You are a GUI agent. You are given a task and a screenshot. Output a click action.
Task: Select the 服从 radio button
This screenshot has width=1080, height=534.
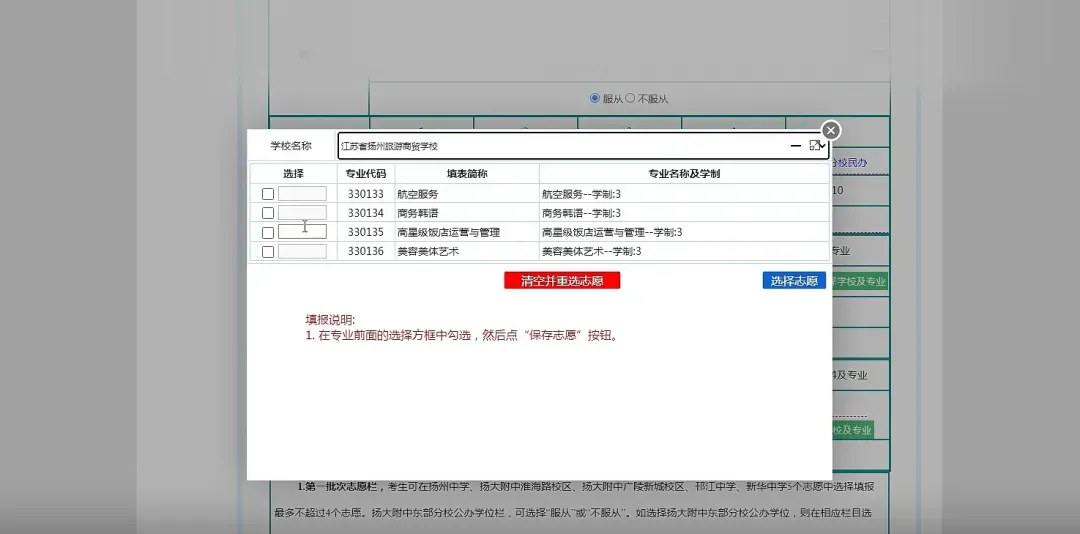595,99
